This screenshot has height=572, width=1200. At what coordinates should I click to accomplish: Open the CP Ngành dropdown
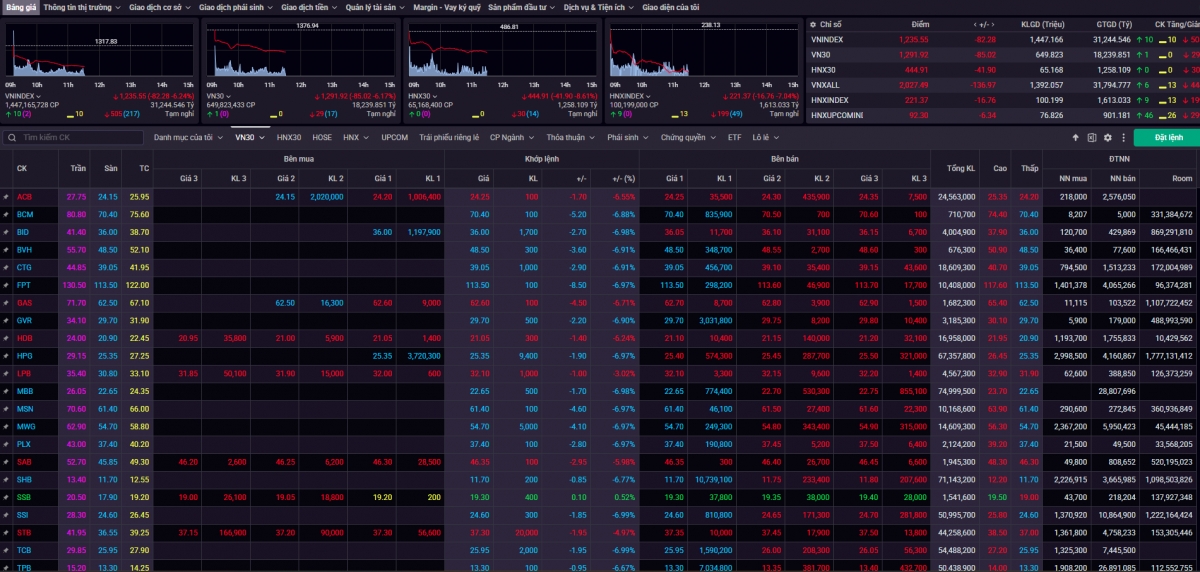(512, 137)
